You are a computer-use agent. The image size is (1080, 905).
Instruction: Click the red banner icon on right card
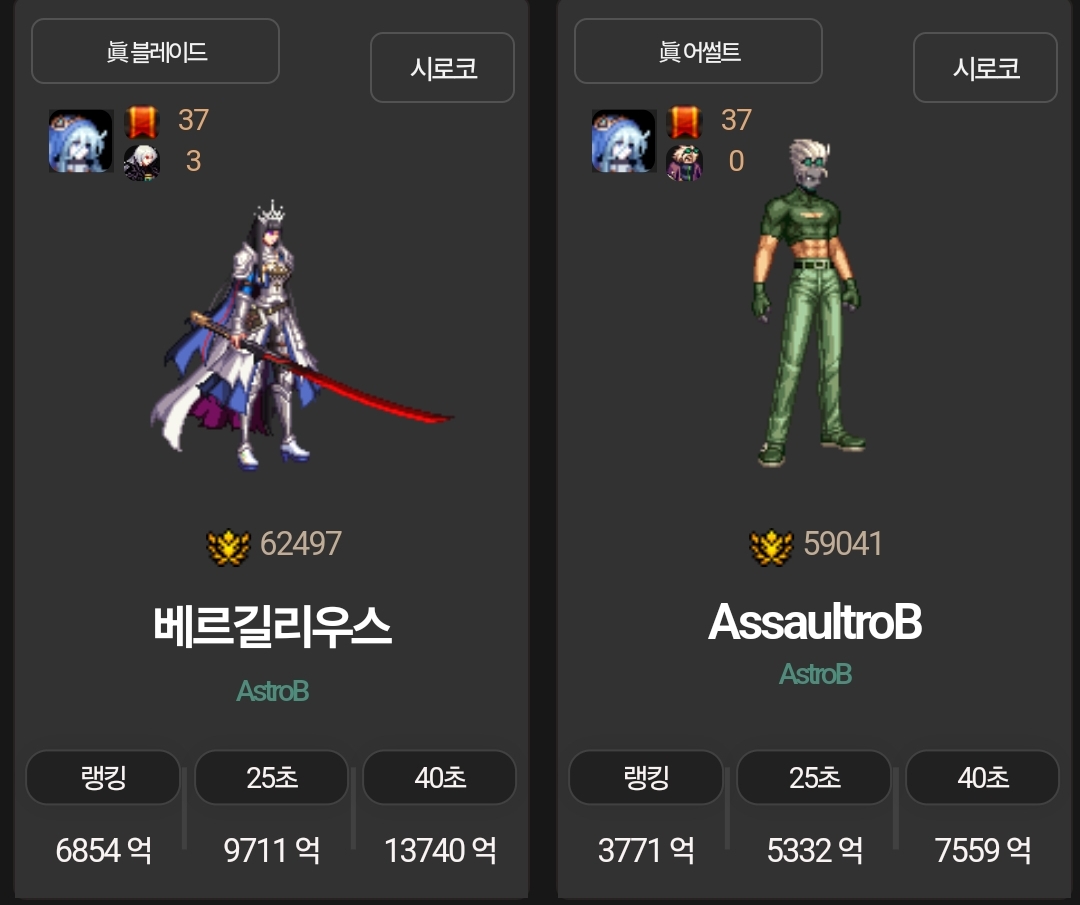[x=684, y=122]
